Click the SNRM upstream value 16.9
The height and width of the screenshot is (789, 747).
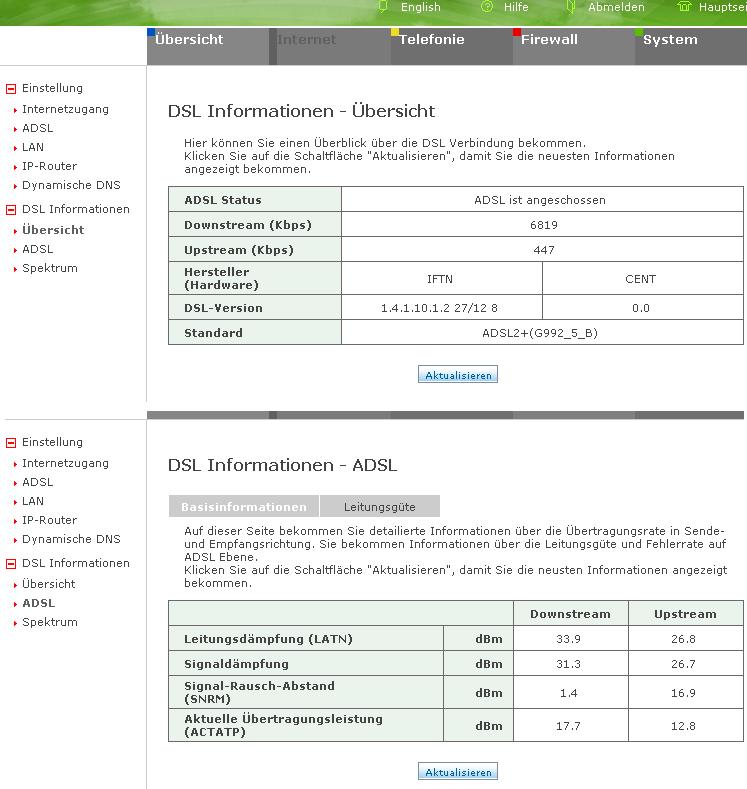(683, 693)
